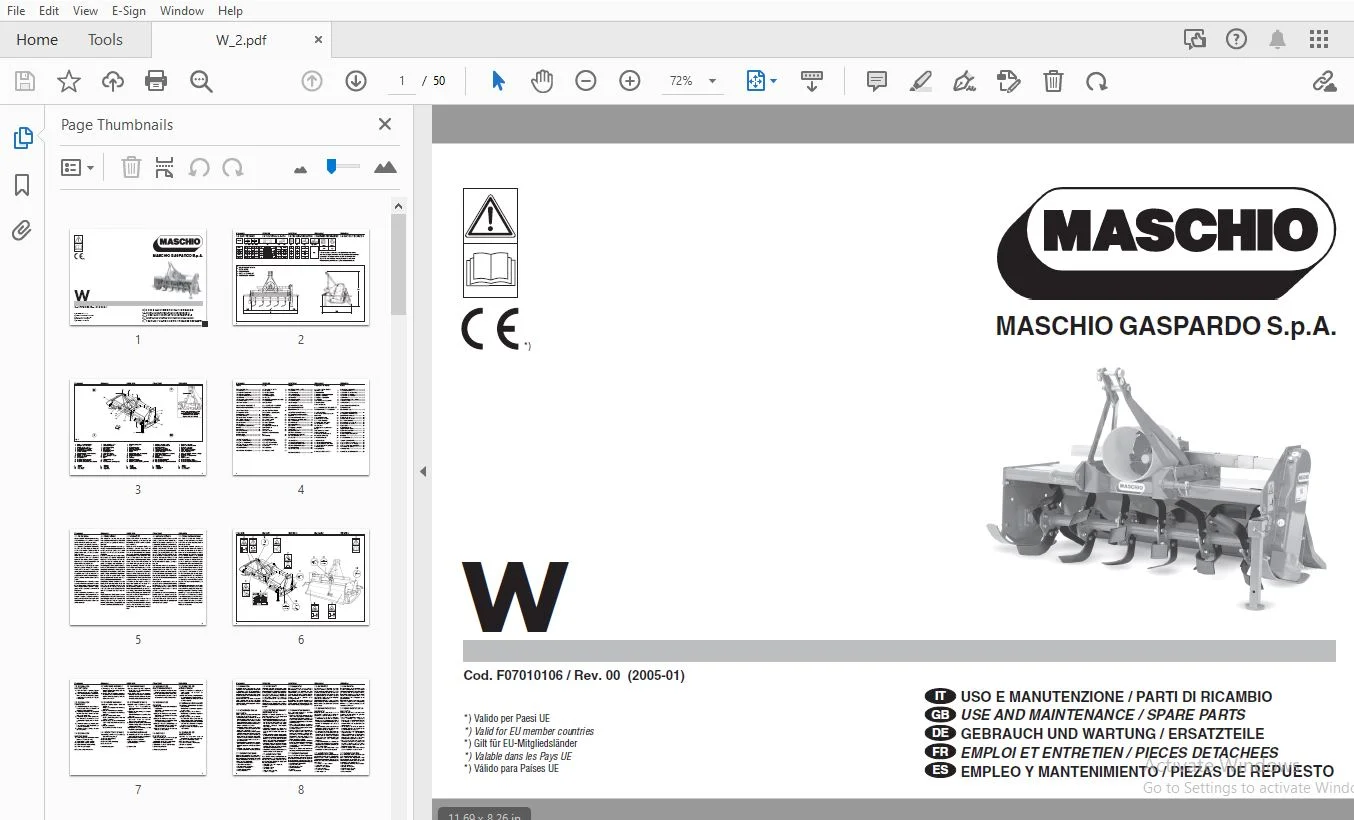Open the find text search tool
The width and height of the screenshot is (1354, 820).
201,81
